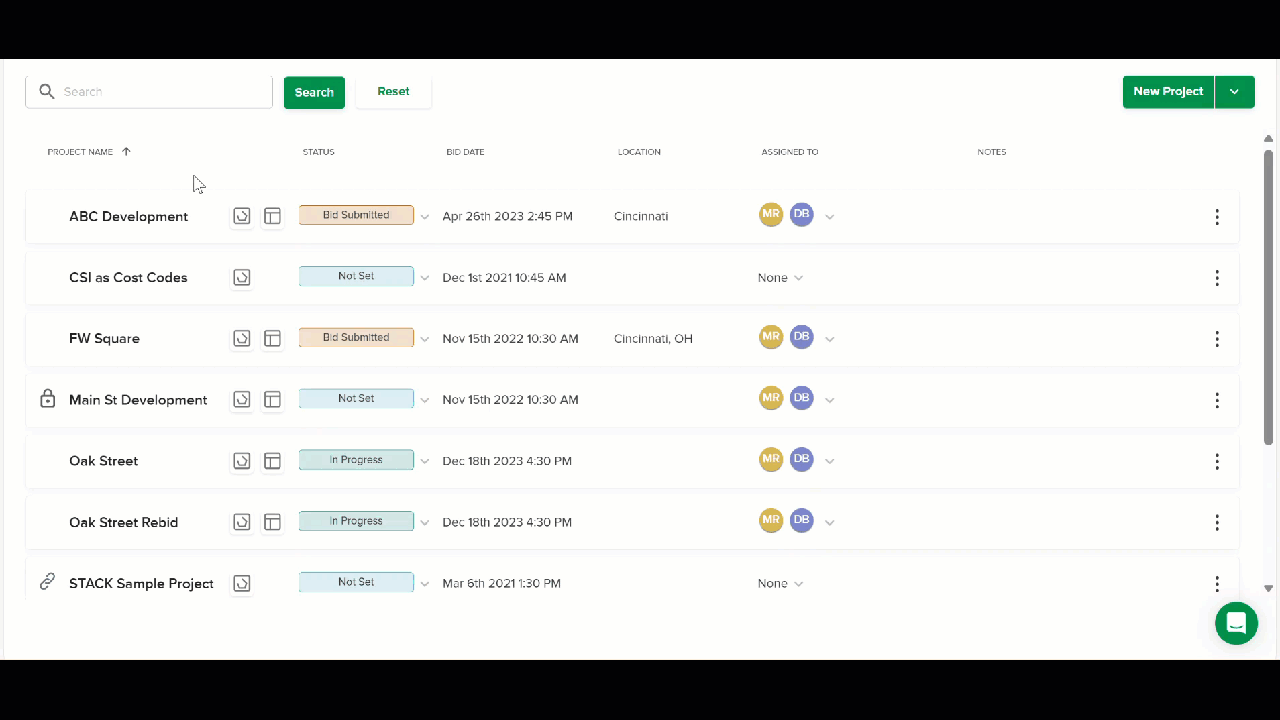This screenshot has width=1280, height=720.
Task: Click the link icon beside STACK Sample Project
Action: pyautogui.click(x=47, y=582)
